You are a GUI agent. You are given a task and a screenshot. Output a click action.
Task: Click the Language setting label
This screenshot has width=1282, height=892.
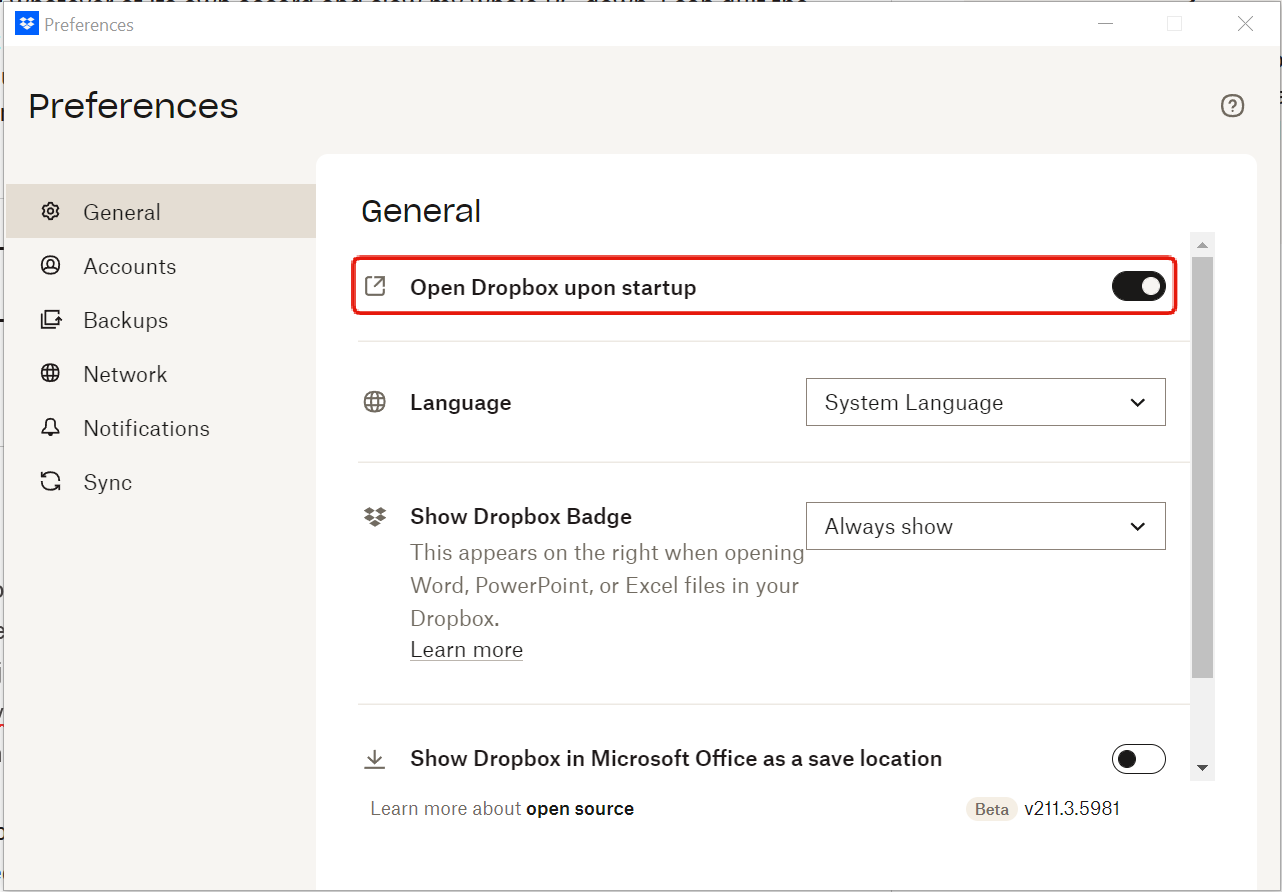pyautogui.click(x=461, y=402)
